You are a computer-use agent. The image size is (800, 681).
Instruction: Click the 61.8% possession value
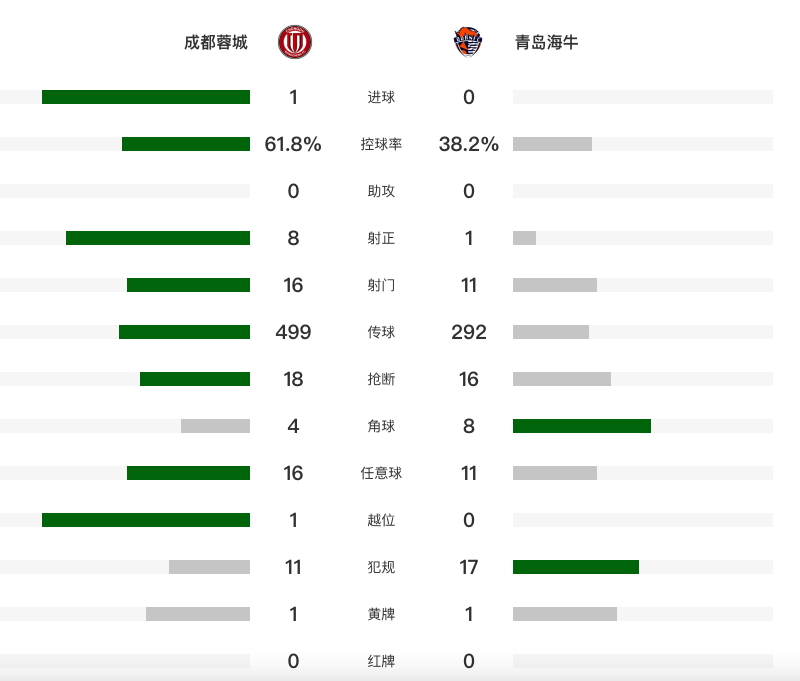[x=293, y=144]
